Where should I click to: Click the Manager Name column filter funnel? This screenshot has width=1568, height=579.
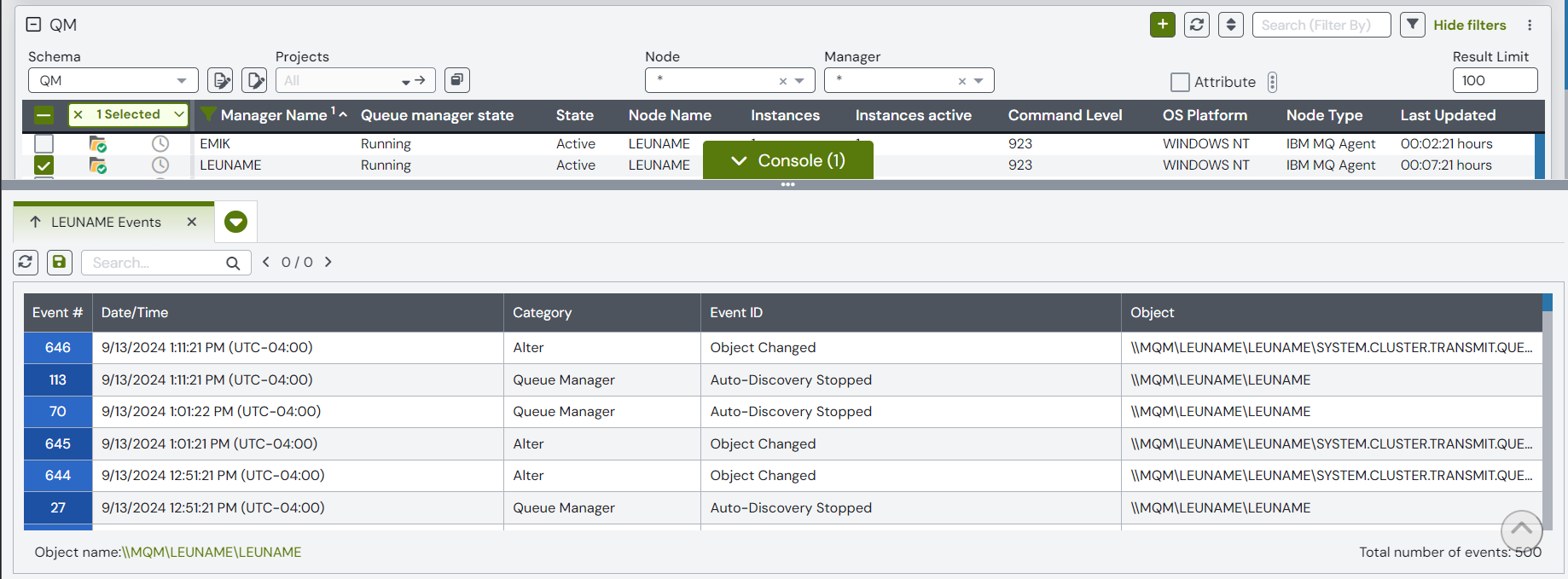tap(207, 114)
